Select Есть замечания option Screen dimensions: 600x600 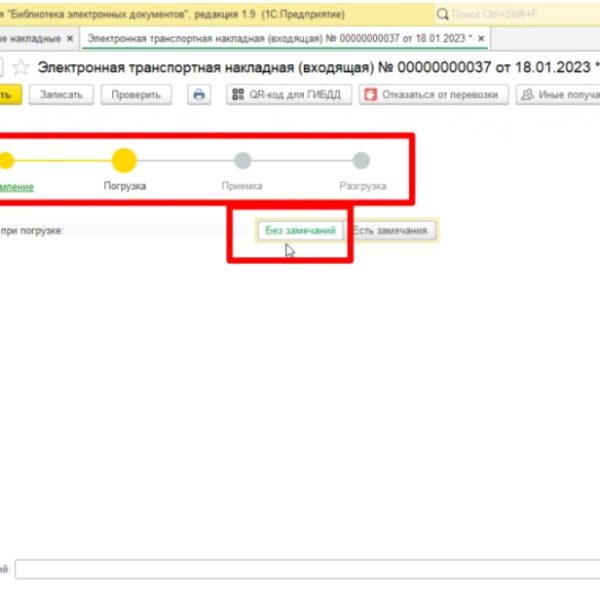click(x=390, y=231)
